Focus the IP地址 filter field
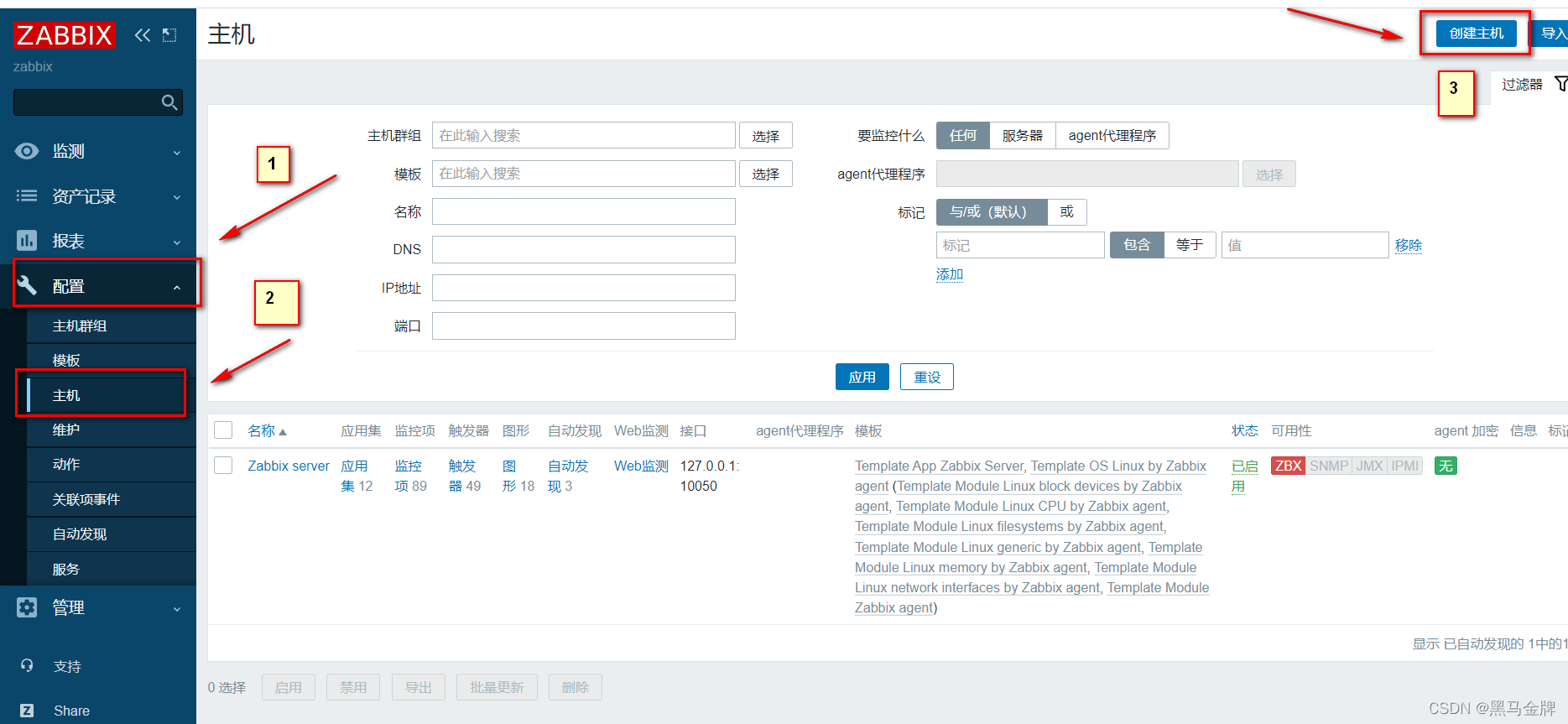 [584, 288]
